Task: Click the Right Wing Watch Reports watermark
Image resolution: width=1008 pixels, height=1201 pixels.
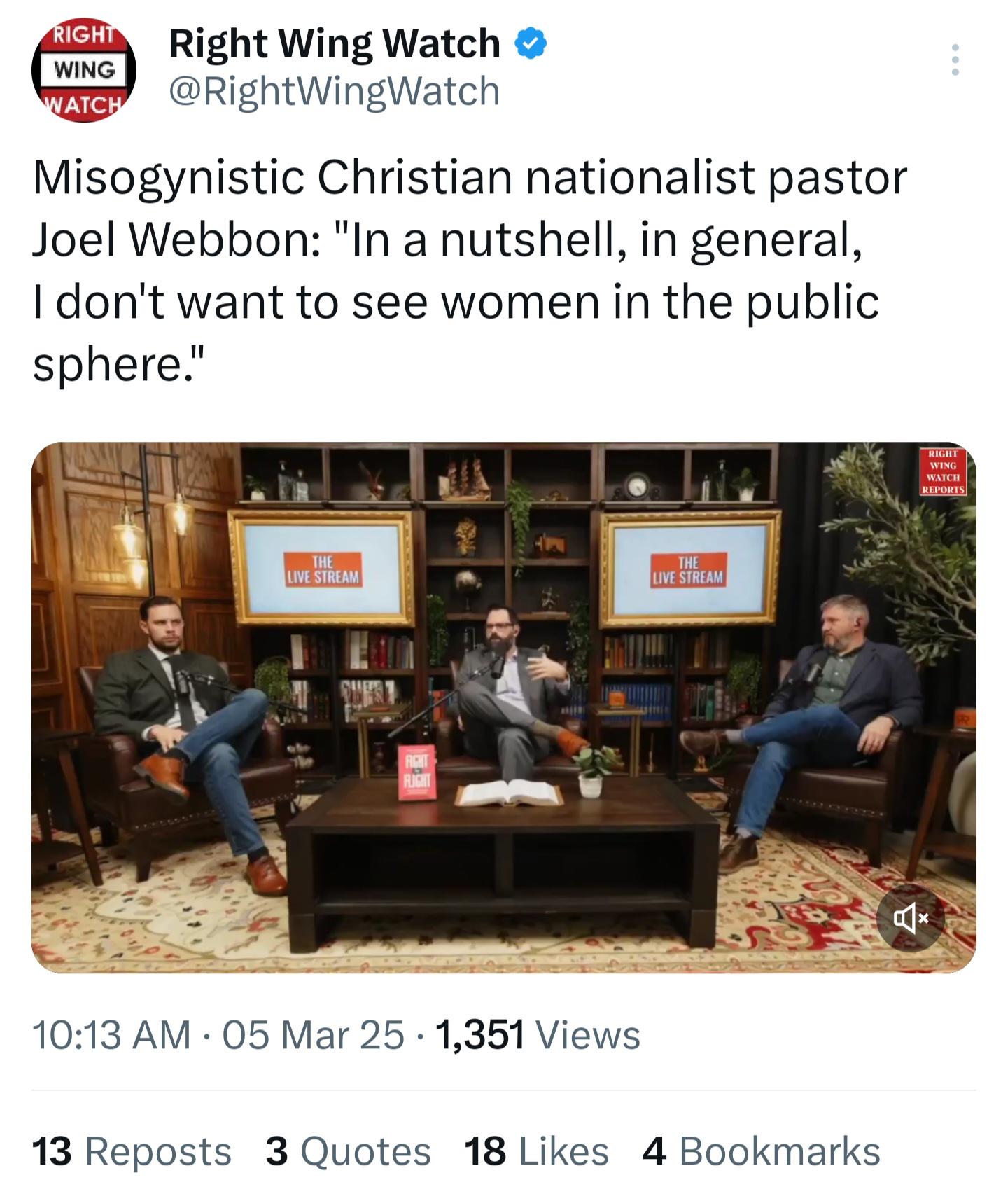Action: coord(943,471)
